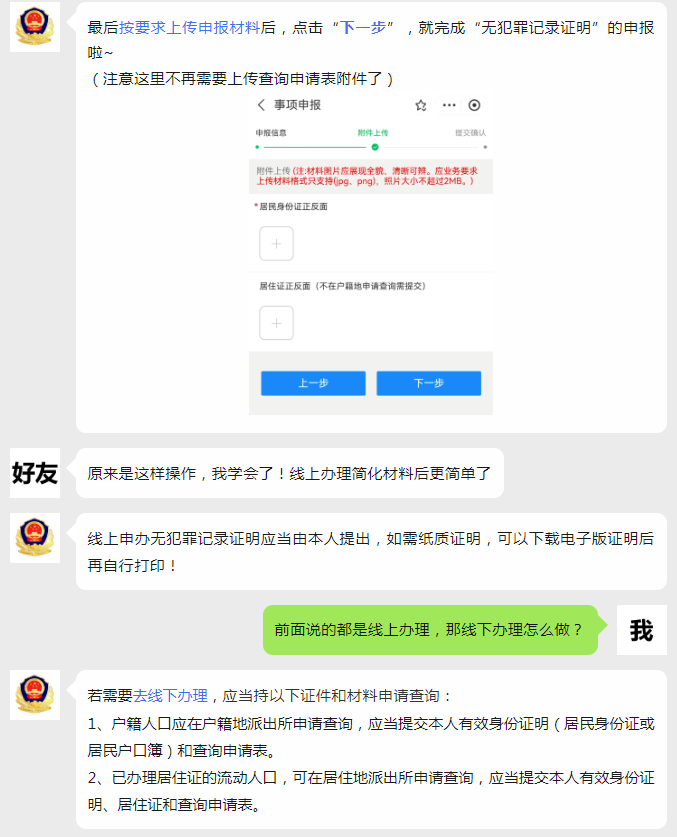The width and height of the screenshot is (677, 837).
Task: Click the plus box under 居住证正反面
Action: tap(276, 323)
